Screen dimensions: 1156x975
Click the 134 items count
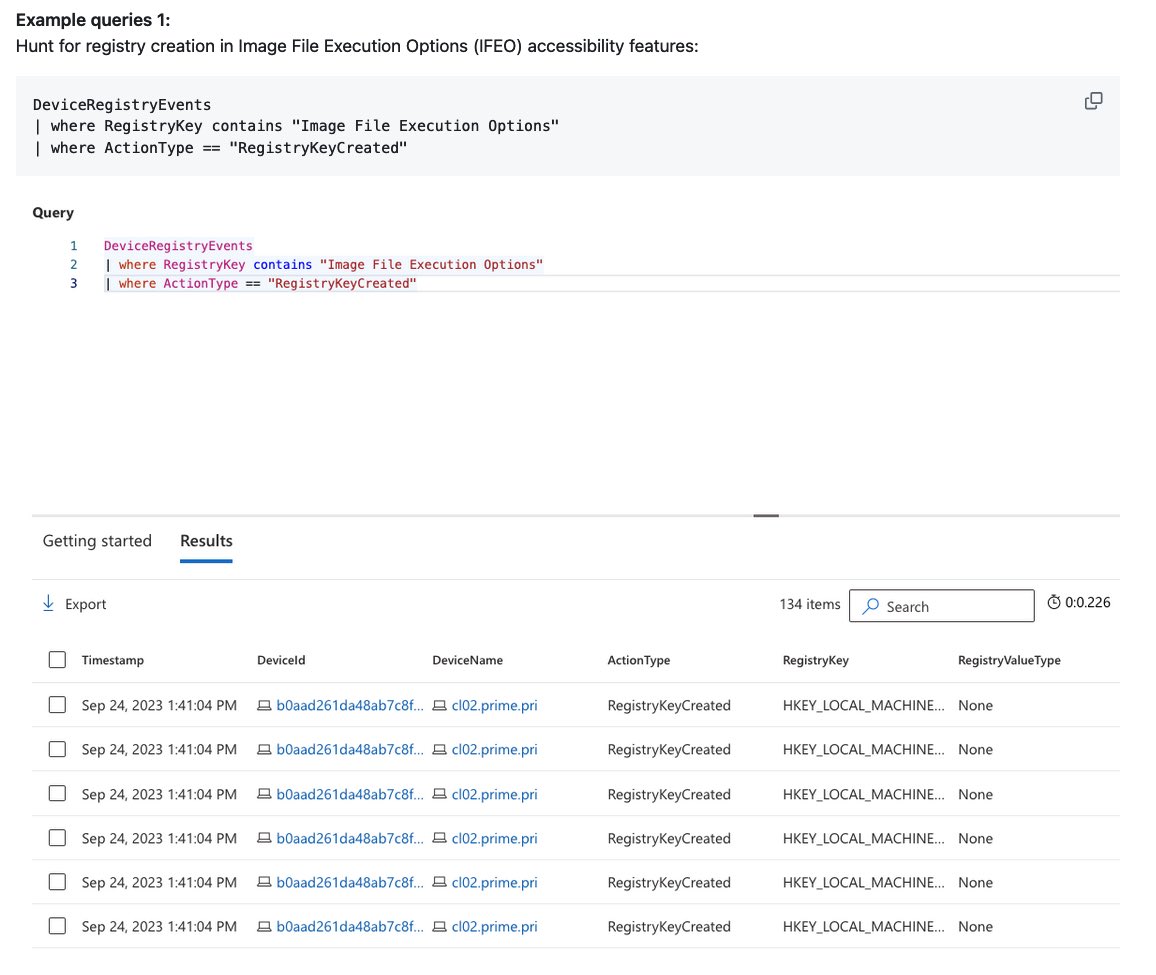[x=809, y=604]
